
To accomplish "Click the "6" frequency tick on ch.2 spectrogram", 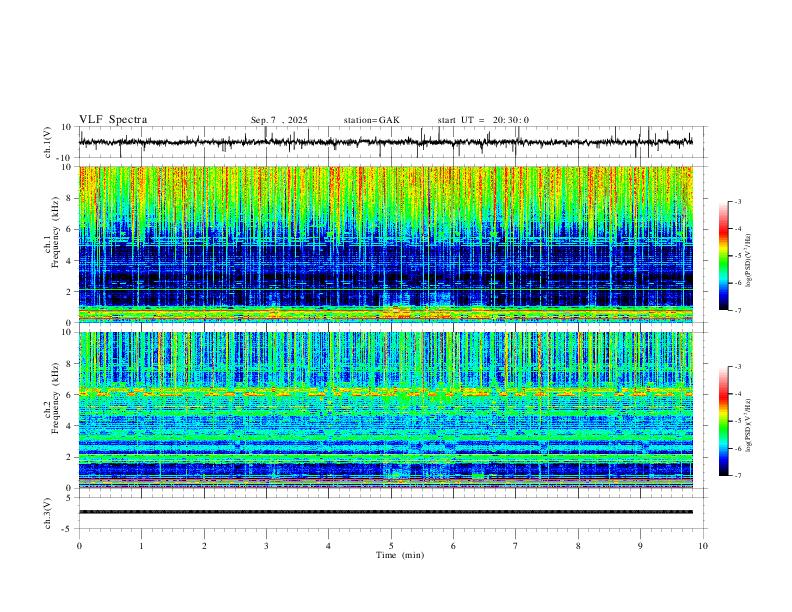I will click(68, 395).
